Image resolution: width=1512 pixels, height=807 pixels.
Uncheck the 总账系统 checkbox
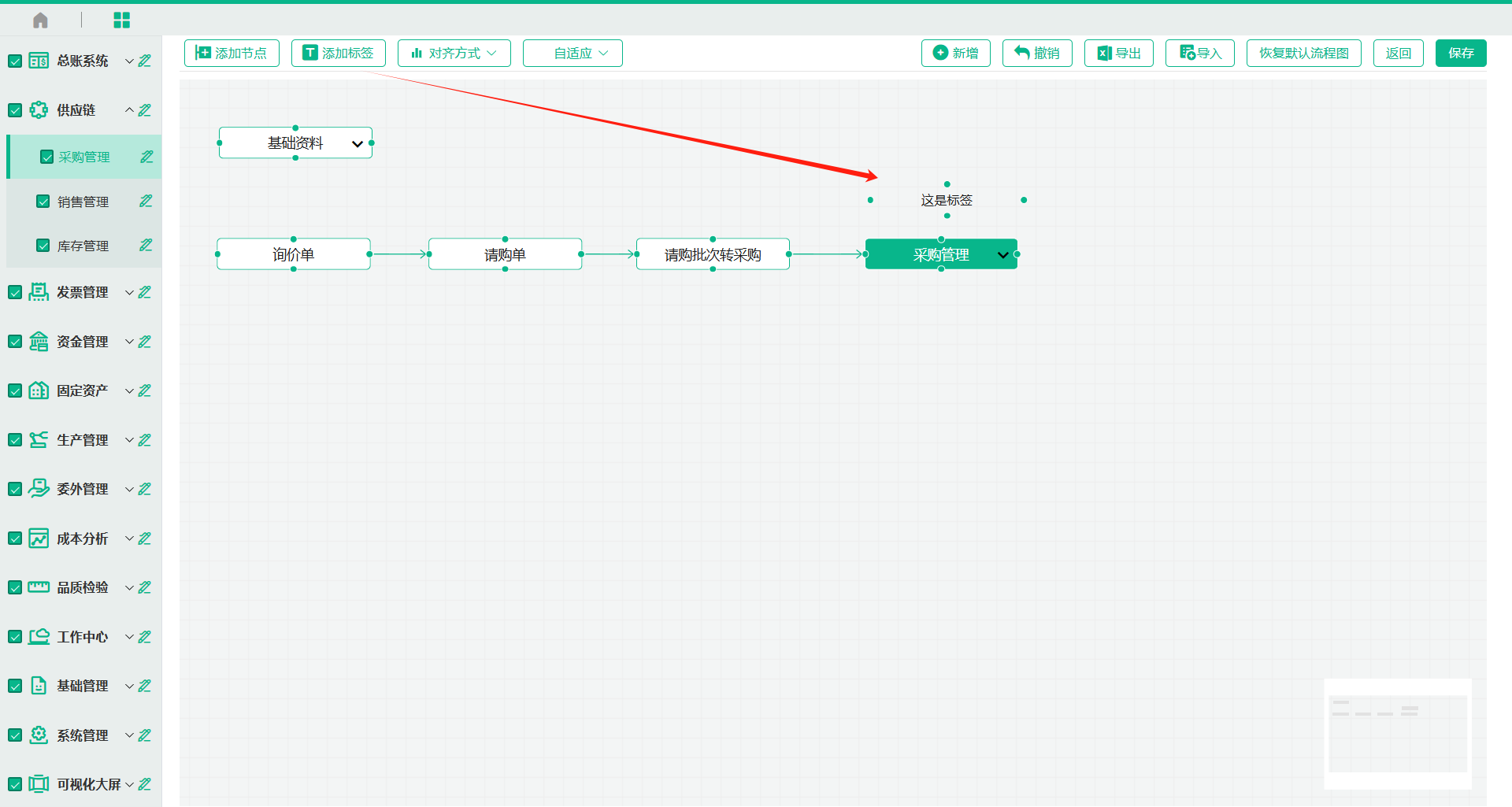pos(15,61)
